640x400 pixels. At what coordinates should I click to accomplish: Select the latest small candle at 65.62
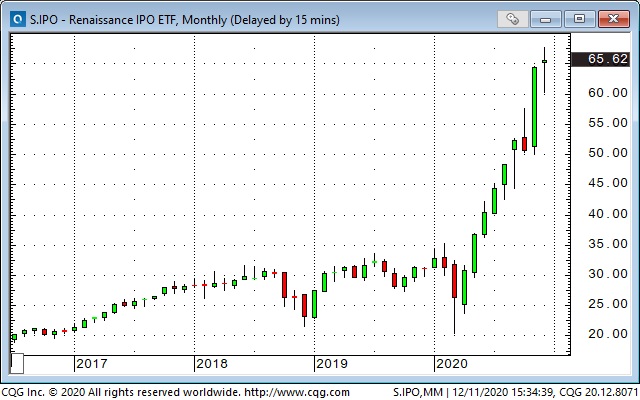[x=544, y=62]
